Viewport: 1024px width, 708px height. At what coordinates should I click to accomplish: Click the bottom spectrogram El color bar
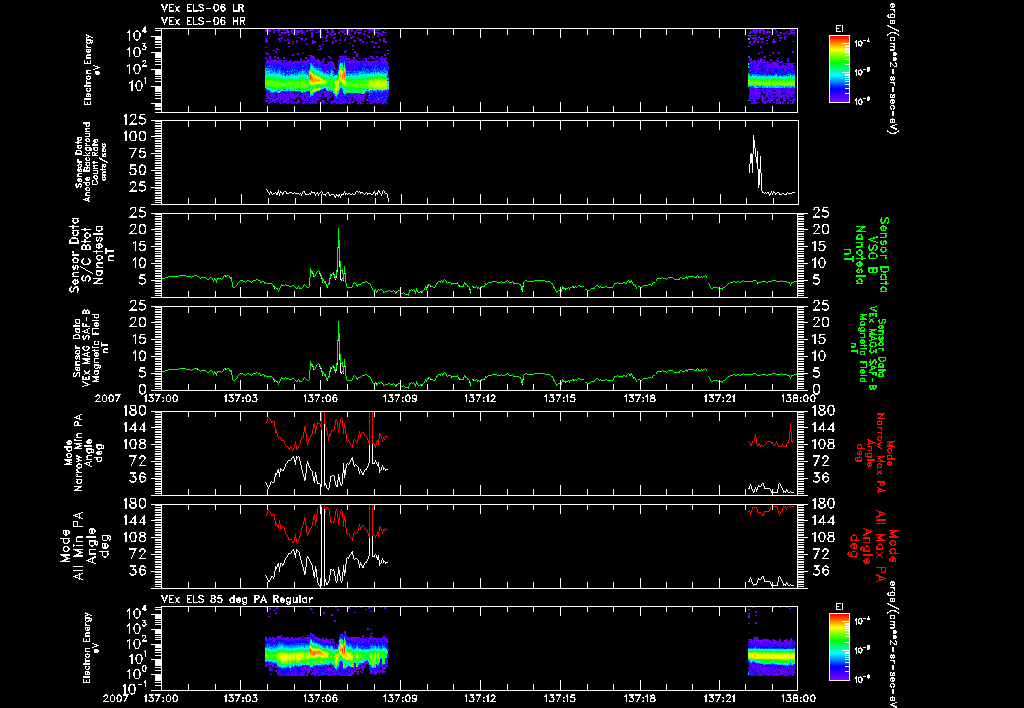(x=839, y=648)
